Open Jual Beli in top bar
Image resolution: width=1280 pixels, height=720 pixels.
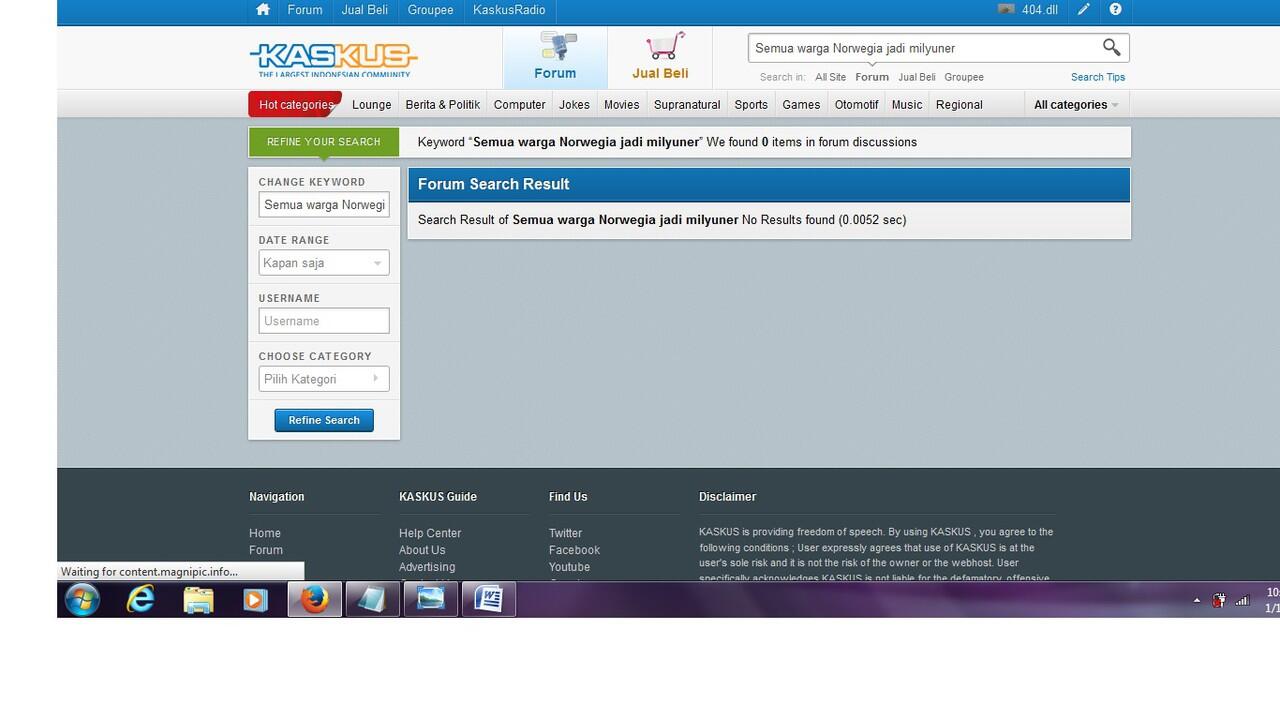[365, 10]
